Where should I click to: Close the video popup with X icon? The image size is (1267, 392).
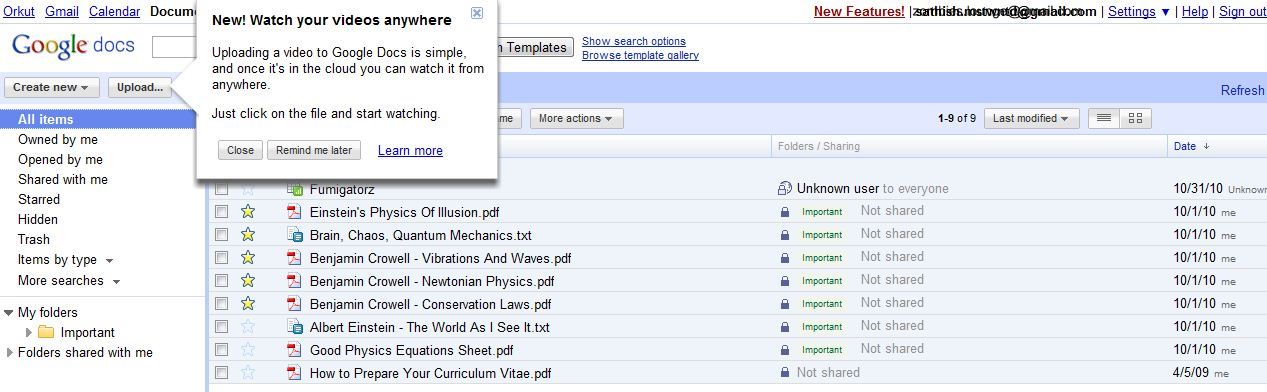click(477, 13)
